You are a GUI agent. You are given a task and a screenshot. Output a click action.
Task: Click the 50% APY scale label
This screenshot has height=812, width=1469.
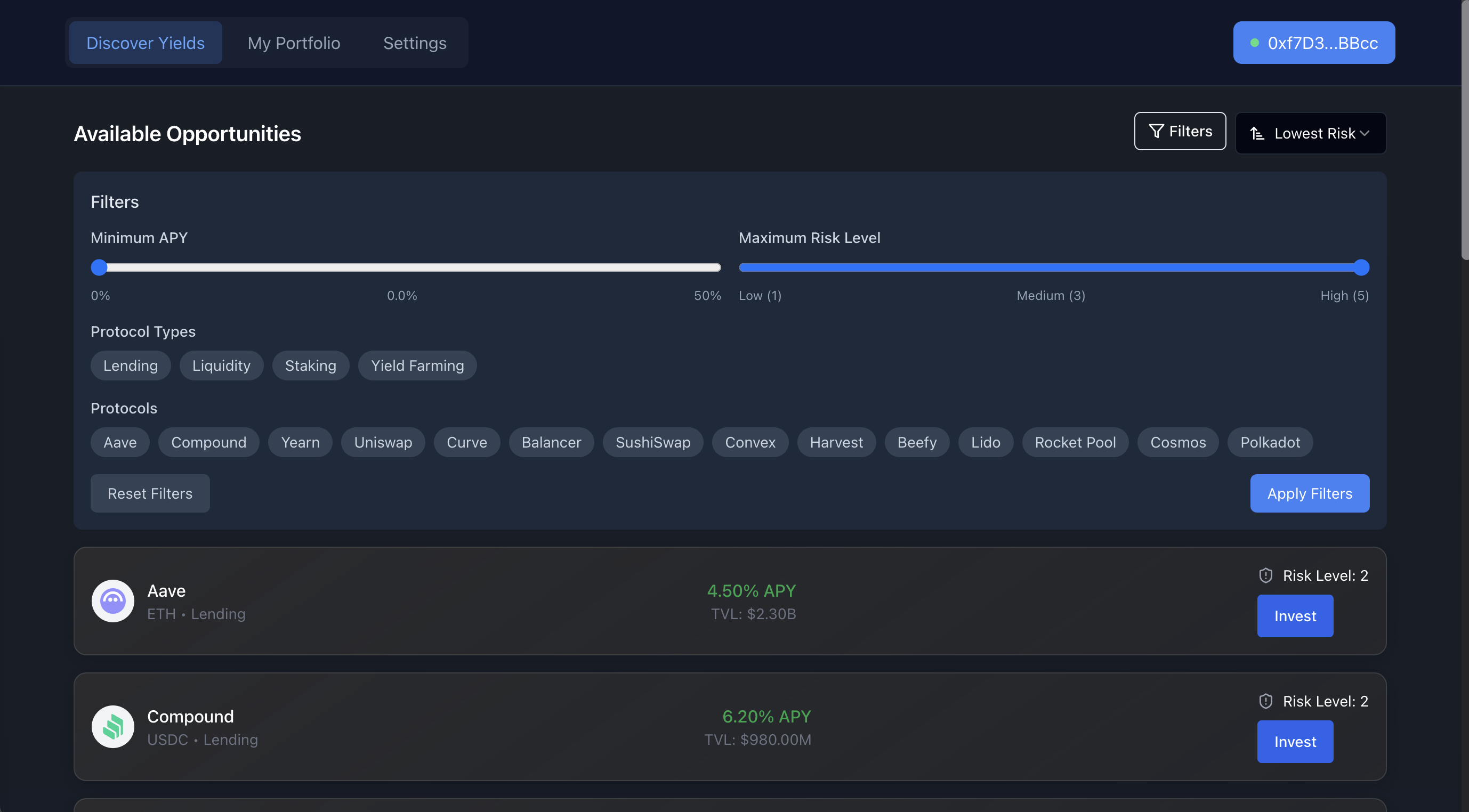[707, 295]
